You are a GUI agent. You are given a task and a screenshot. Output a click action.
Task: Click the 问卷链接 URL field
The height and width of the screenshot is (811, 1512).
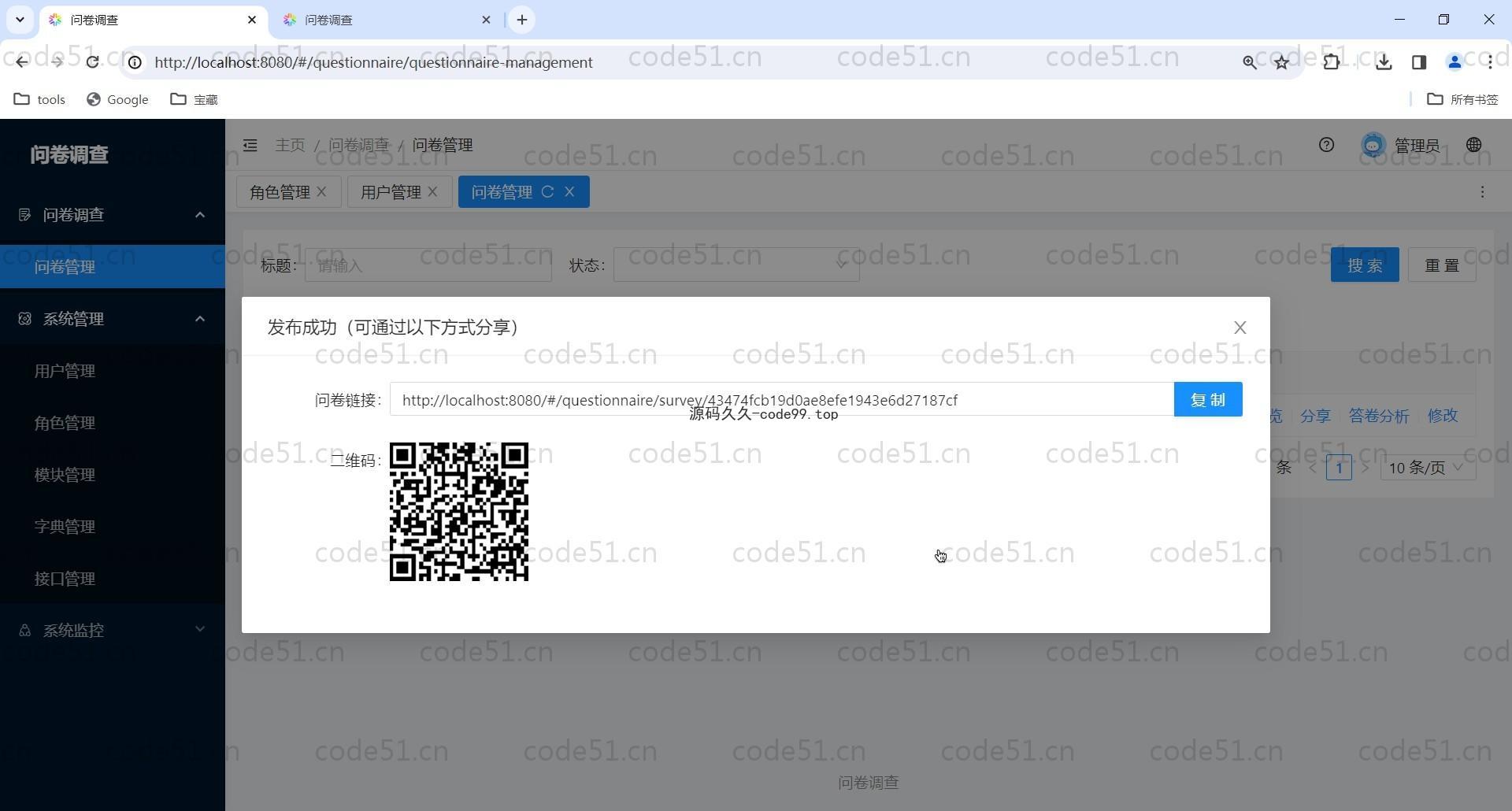coord(781,399)
